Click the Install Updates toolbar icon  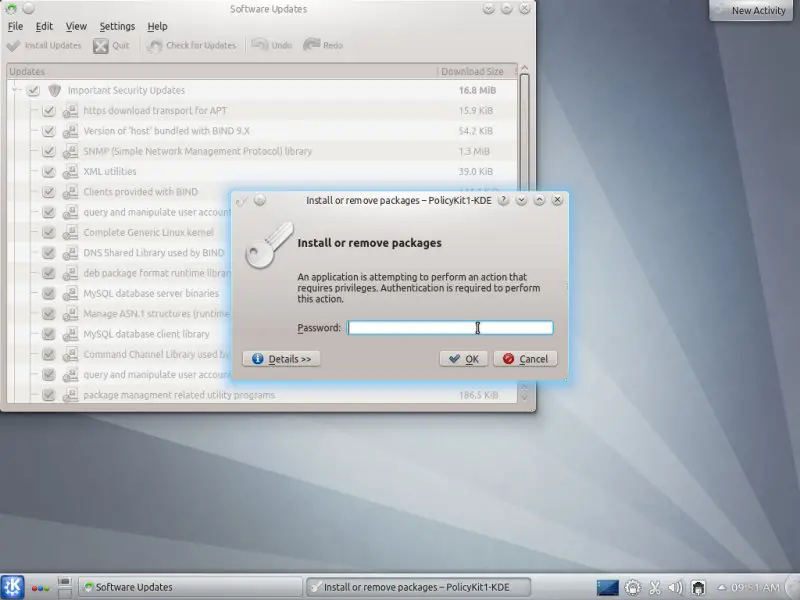point(13,45)
